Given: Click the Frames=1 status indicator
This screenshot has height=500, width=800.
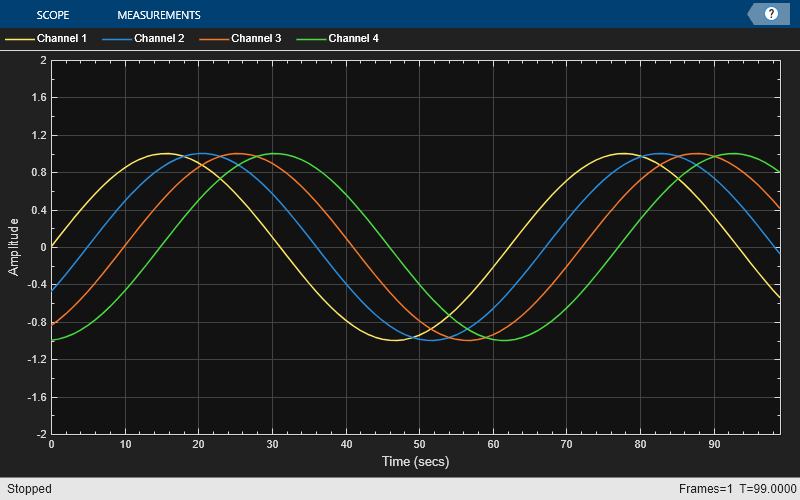Looking at the screenshot, I should [x=706, y=489].
